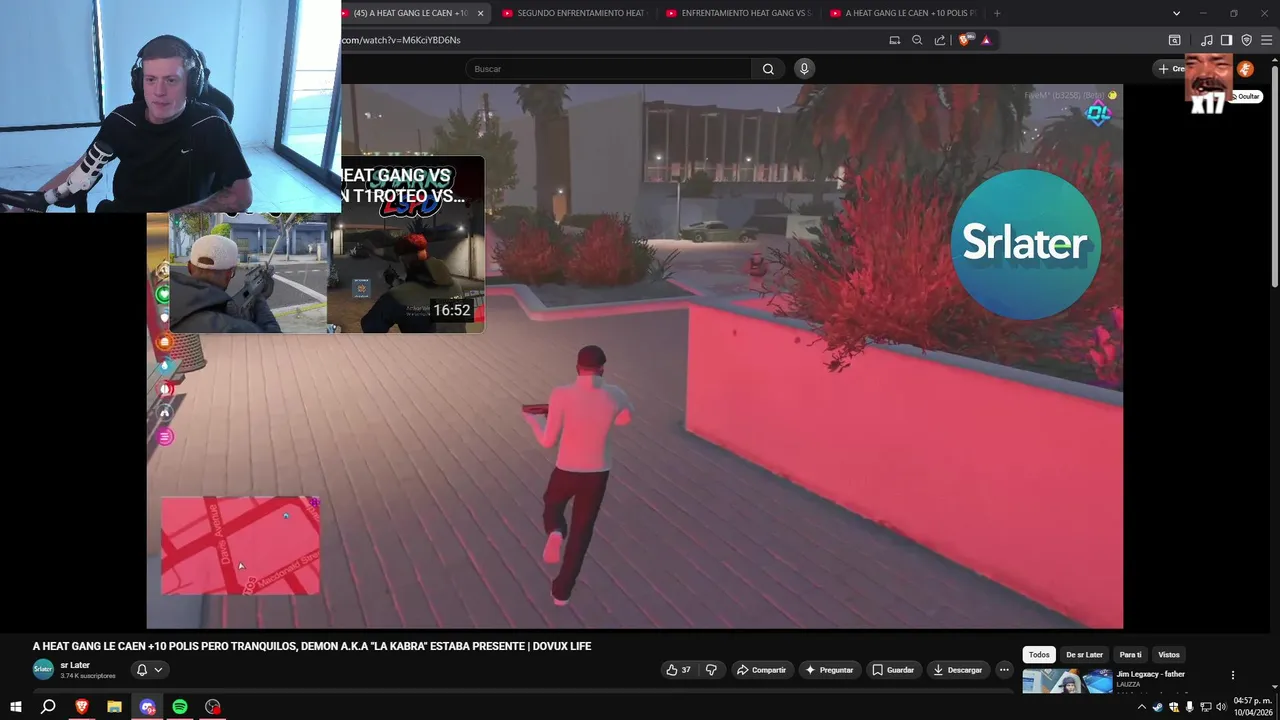
Task: Show hidden tray icons chevron
Action: (1141, 707)
